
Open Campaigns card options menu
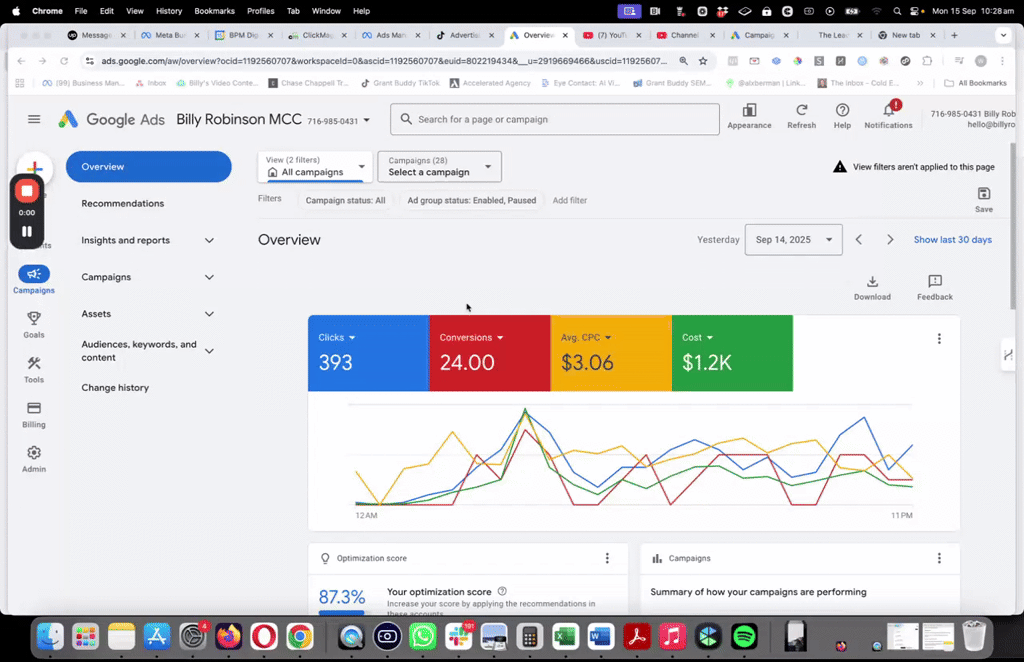939,558
